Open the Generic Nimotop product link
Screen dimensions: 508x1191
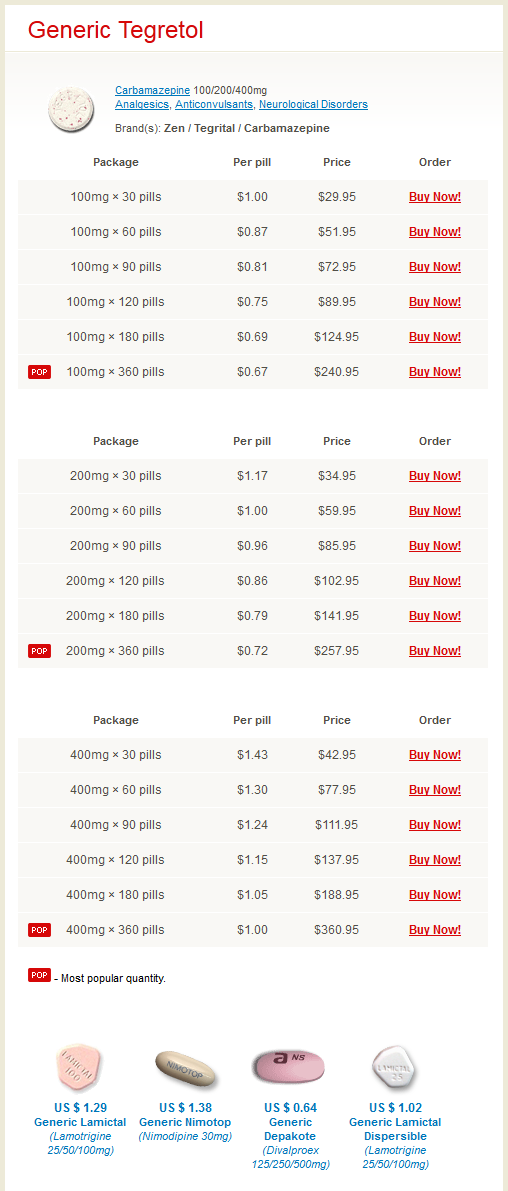[x=185, y=1122]
